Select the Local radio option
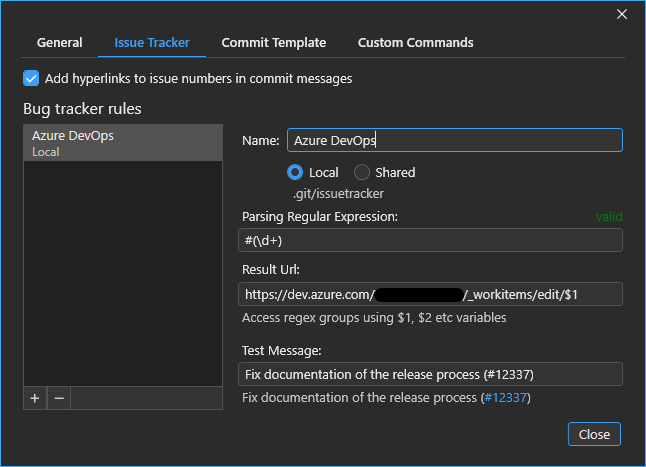 [x=295, y=172]
